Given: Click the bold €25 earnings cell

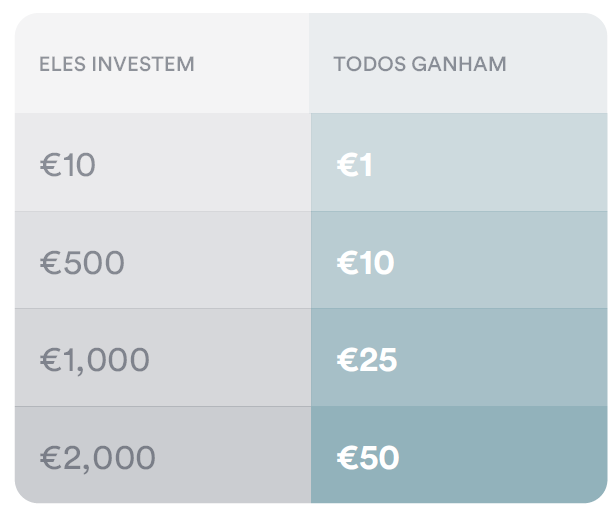Looking at the screenshot, I should click(x=367, y=360).
